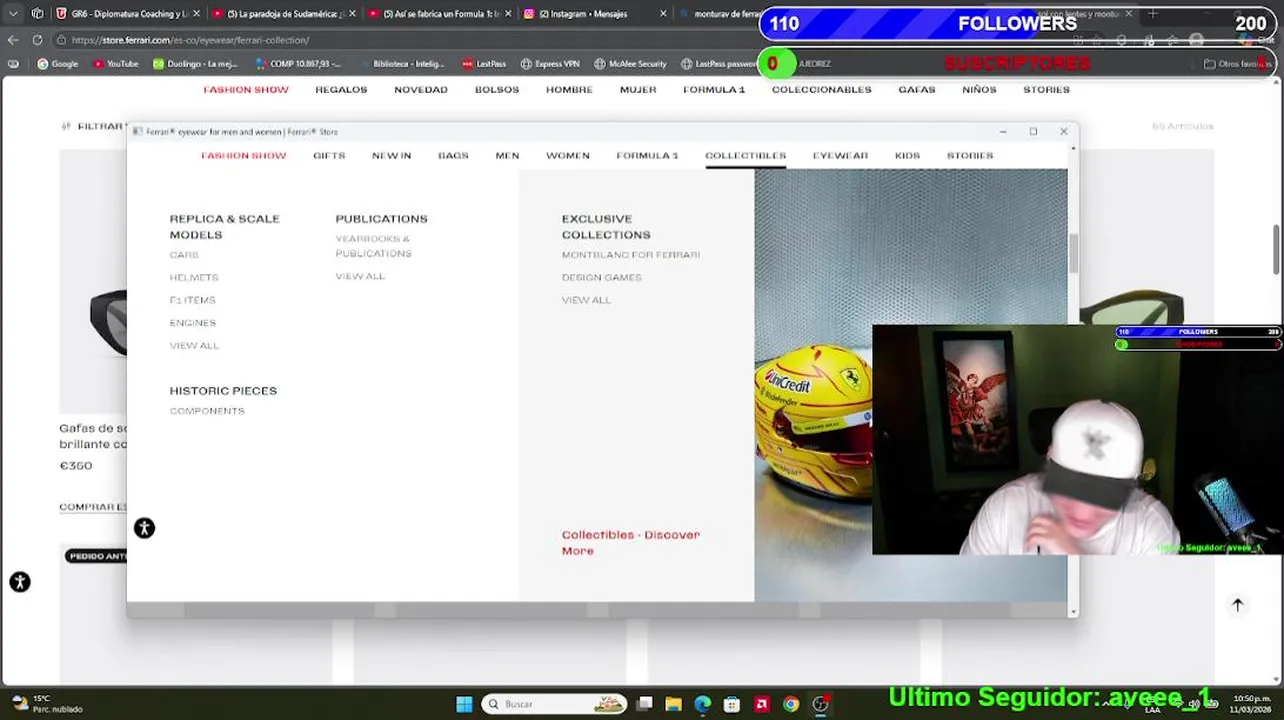
Task: Open NEW IN in the popup window menu
Action: click(391, 156)
